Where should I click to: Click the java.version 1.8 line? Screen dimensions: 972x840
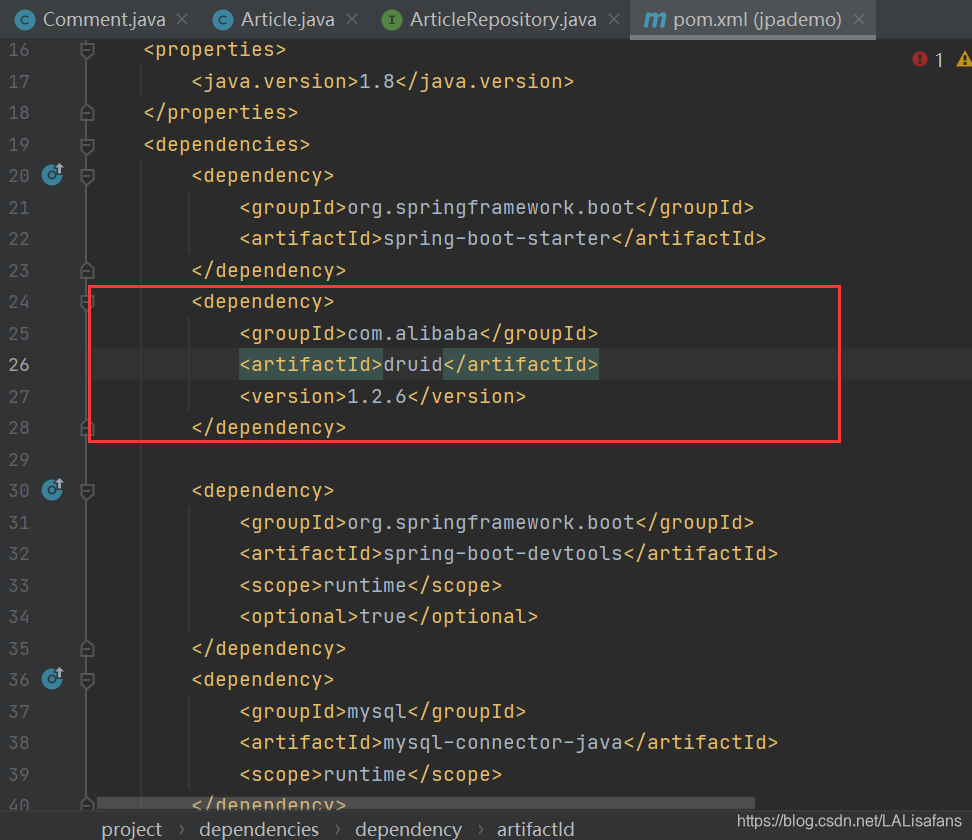(382, 81)
